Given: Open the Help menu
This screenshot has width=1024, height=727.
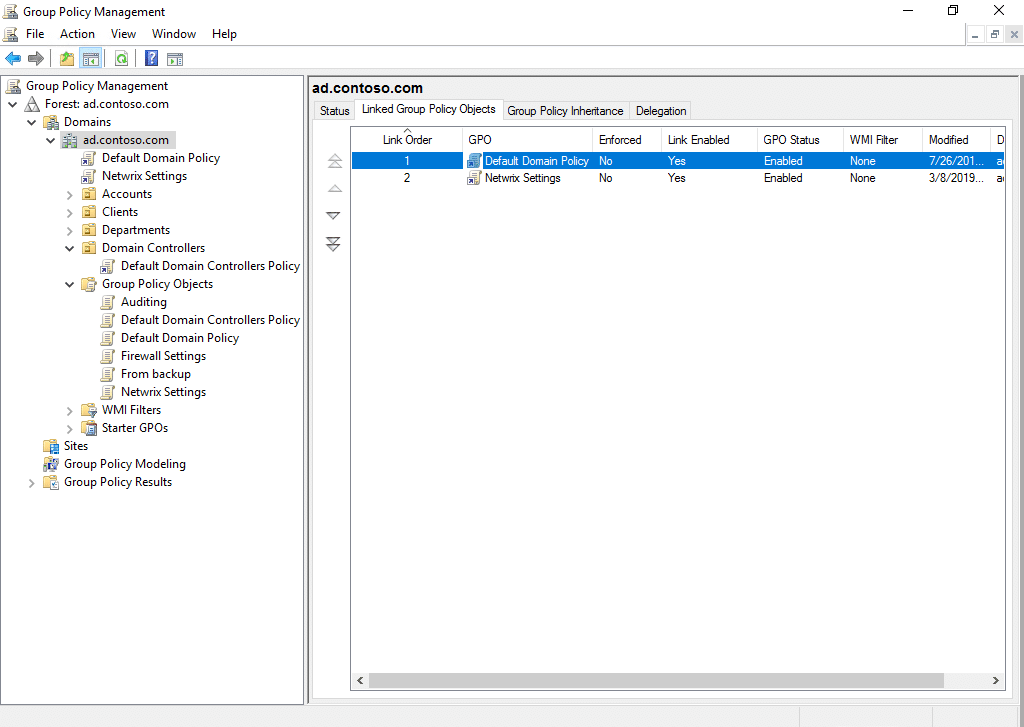Looking at the screenshot, I should pyautogui.click(x=224, y=34).
